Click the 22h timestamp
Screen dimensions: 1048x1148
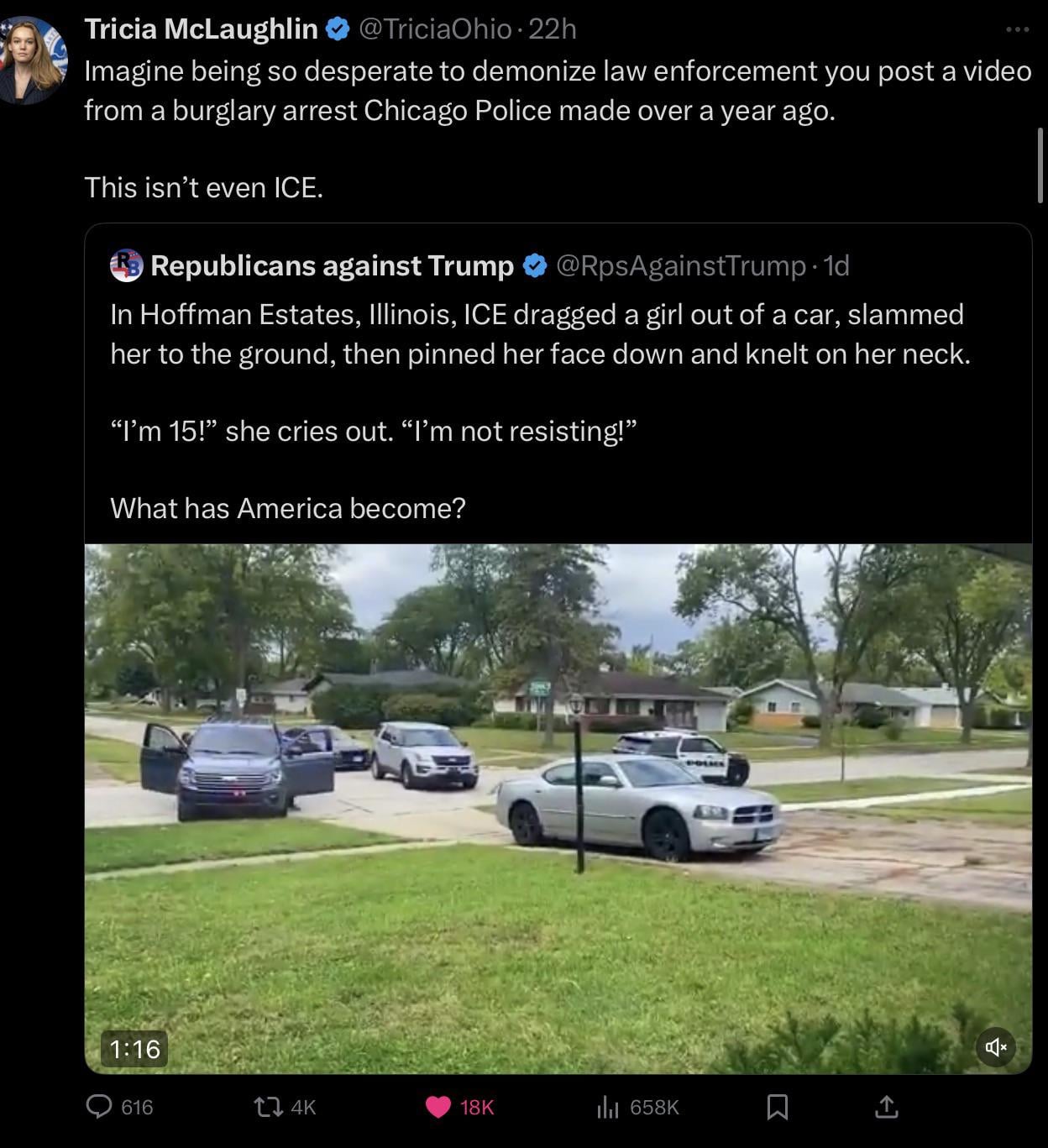tap(553, 29)
